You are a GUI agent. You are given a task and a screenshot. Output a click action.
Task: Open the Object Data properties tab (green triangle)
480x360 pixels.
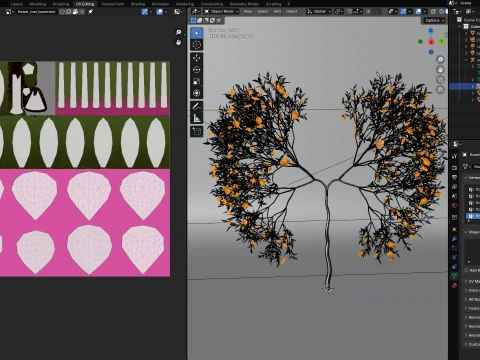point(454,275)
